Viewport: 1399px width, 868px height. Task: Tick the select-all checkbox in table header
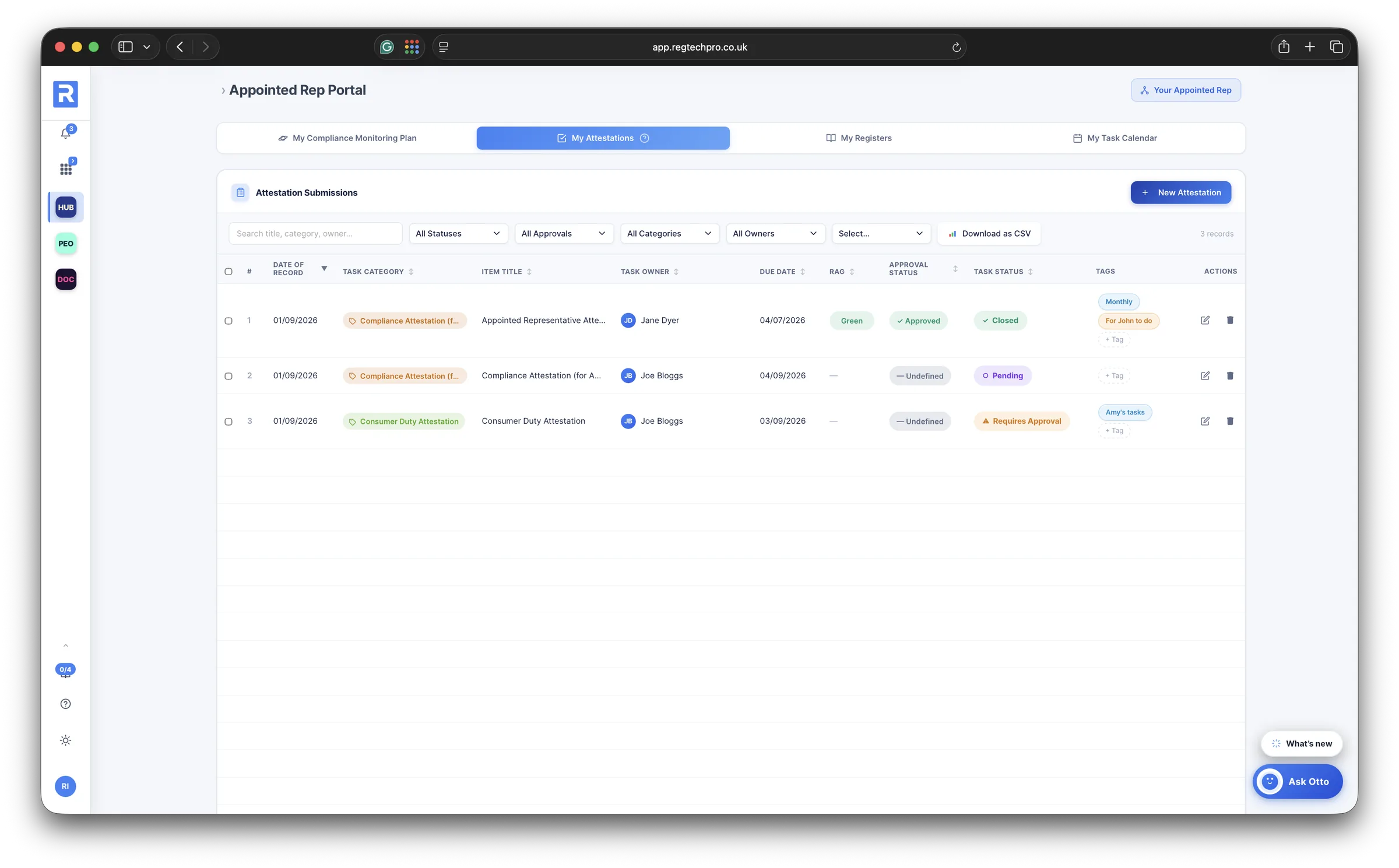(229, 272)
